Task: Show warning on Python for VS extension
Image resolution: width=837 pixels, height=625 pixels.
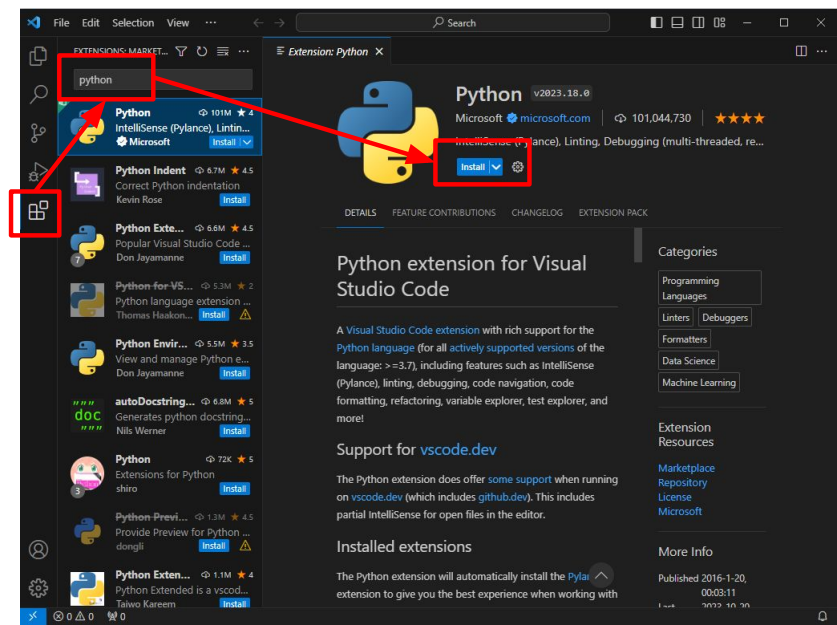Action: [245, 315]
